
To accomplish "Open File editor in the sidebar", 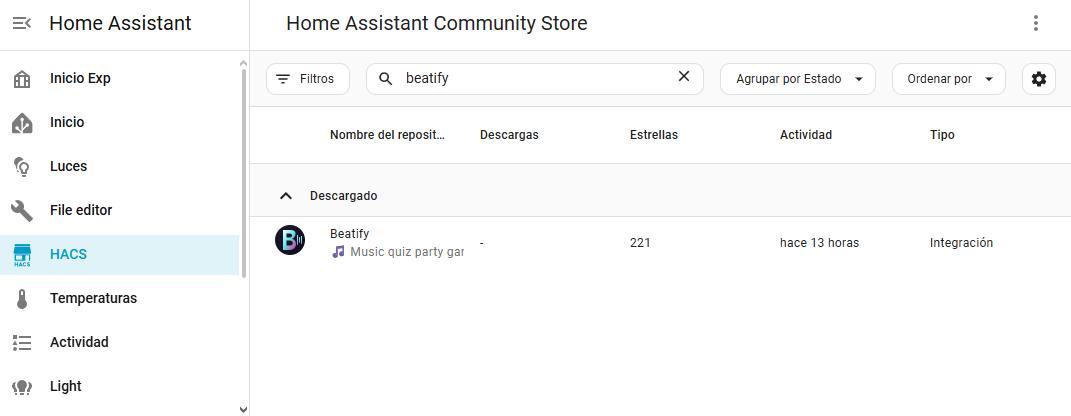I will click(120, 210).
